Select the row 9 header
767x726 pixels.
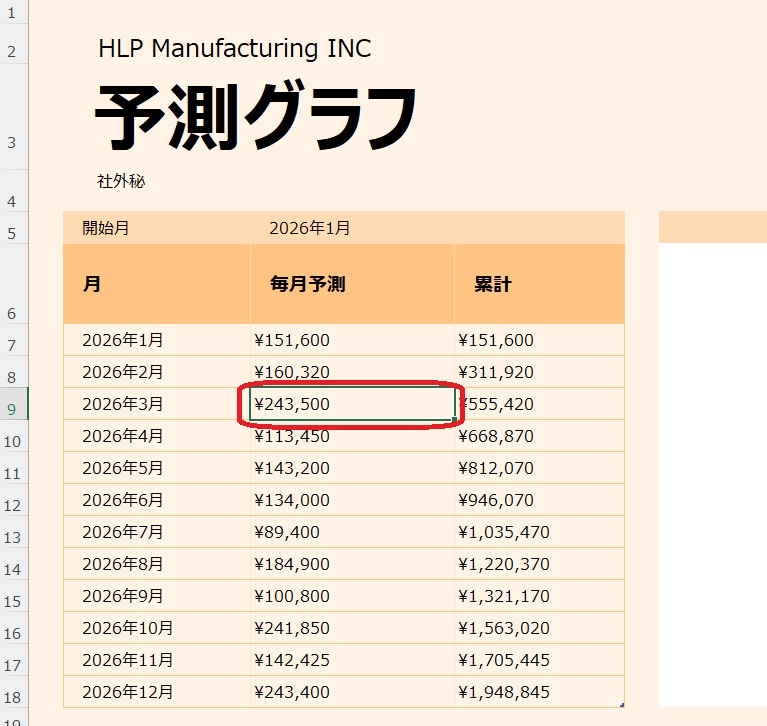tap(14, 404)
